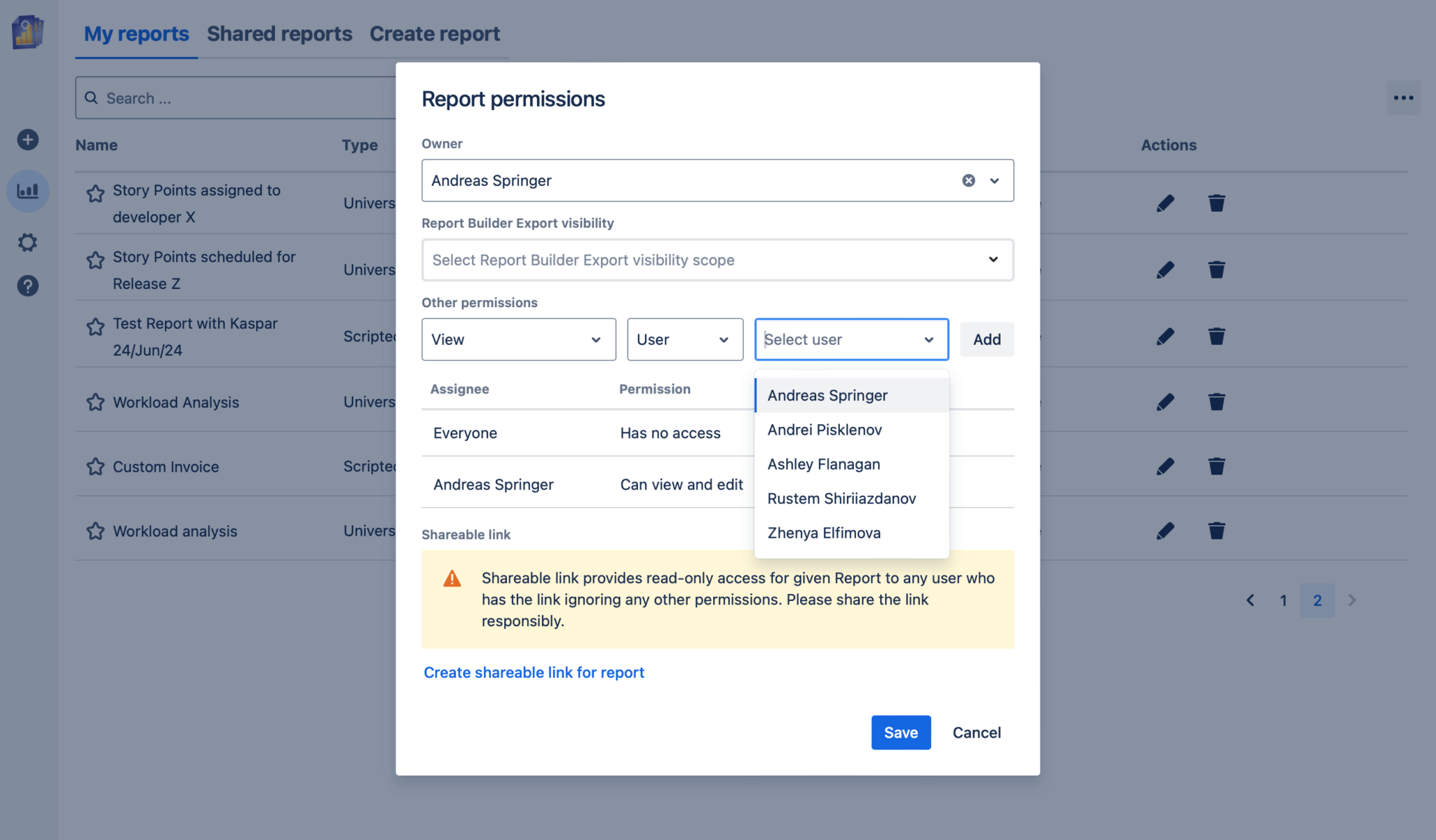Open Help via the question mark icon
This screenshot has width=1436, height=840.
coord(27,285)
